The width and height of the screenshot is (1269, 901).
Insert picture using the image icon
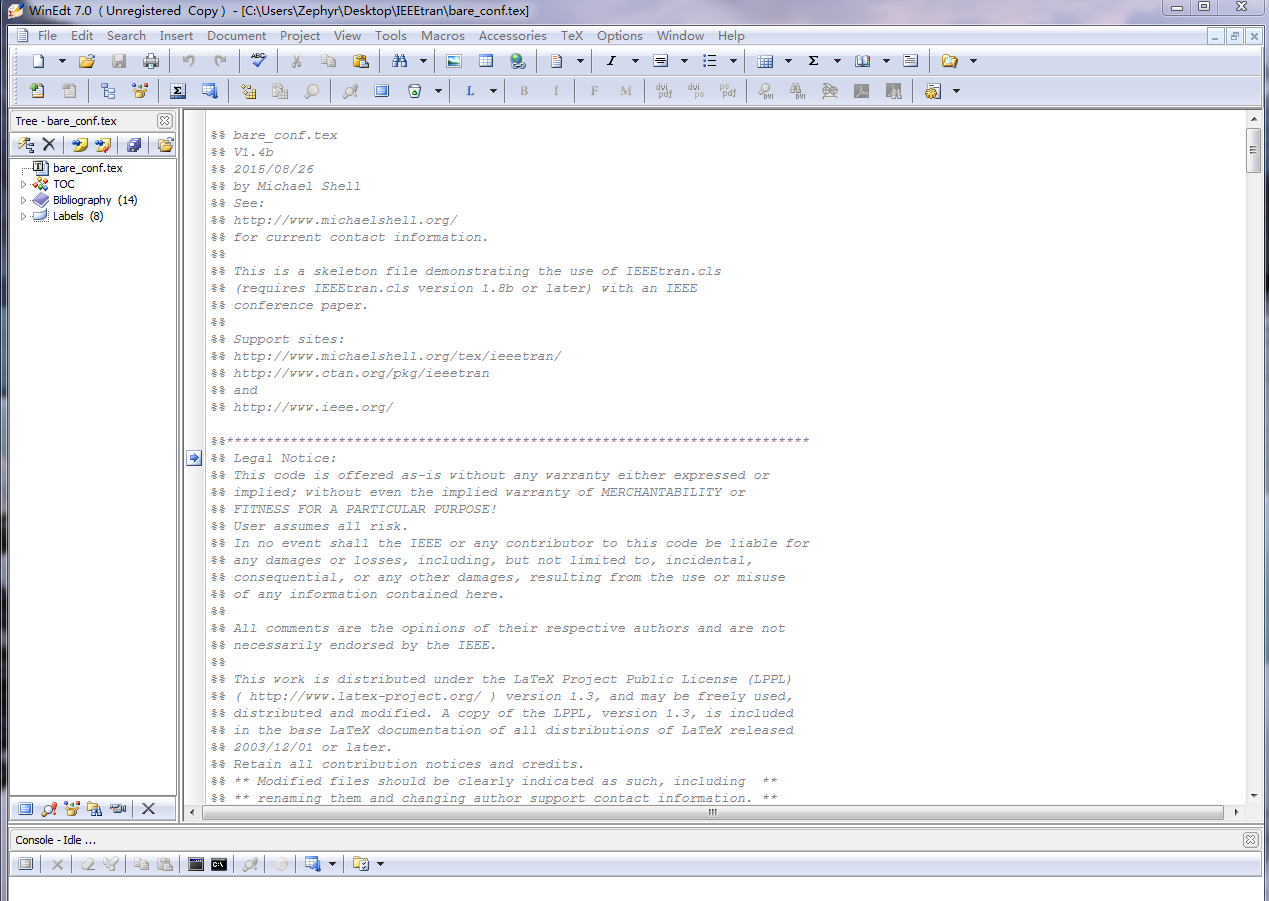[x=454, y=61]
